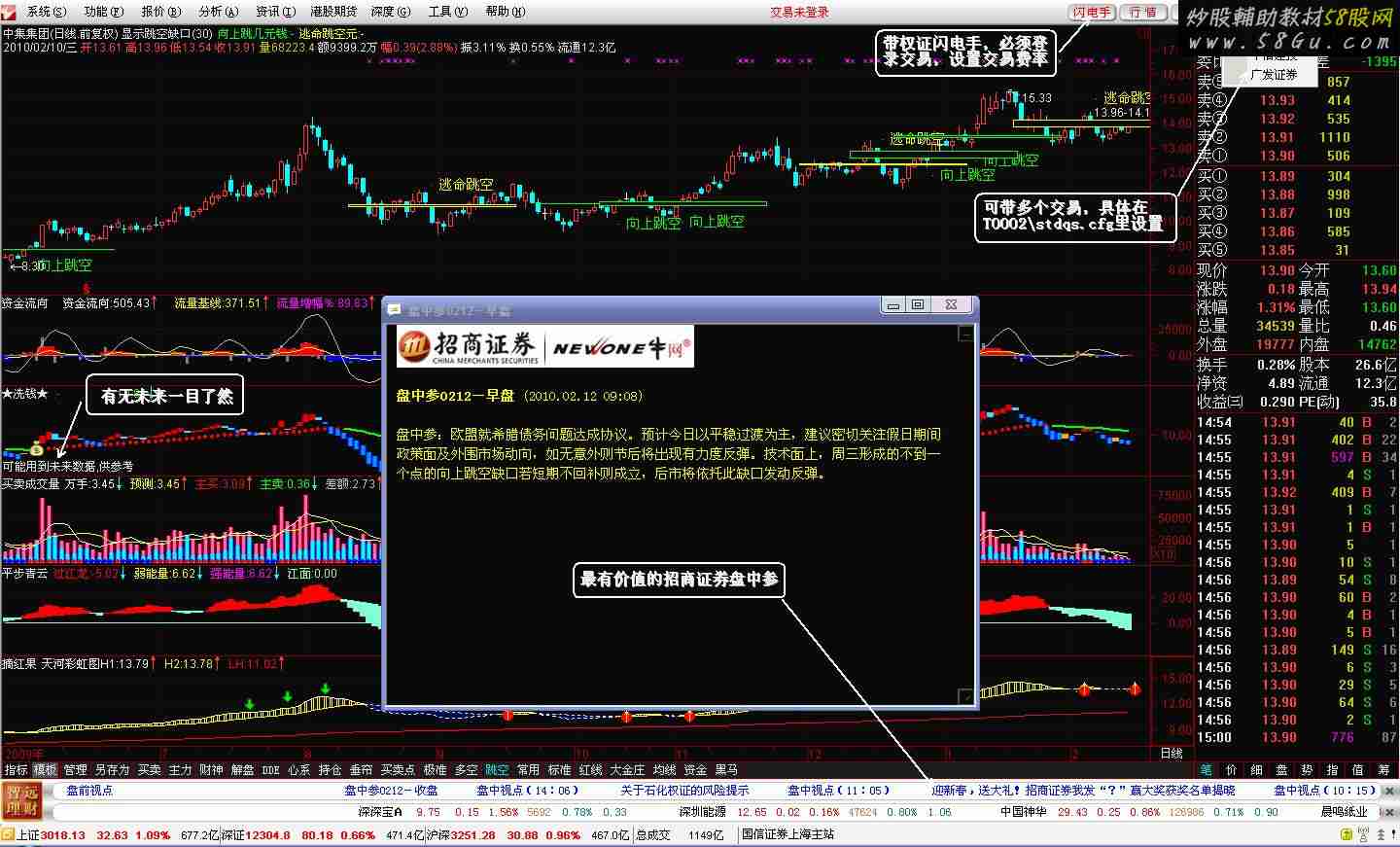Select the 解盘 tab
The height and width of the screenshot is (847, 1400).
242,769
